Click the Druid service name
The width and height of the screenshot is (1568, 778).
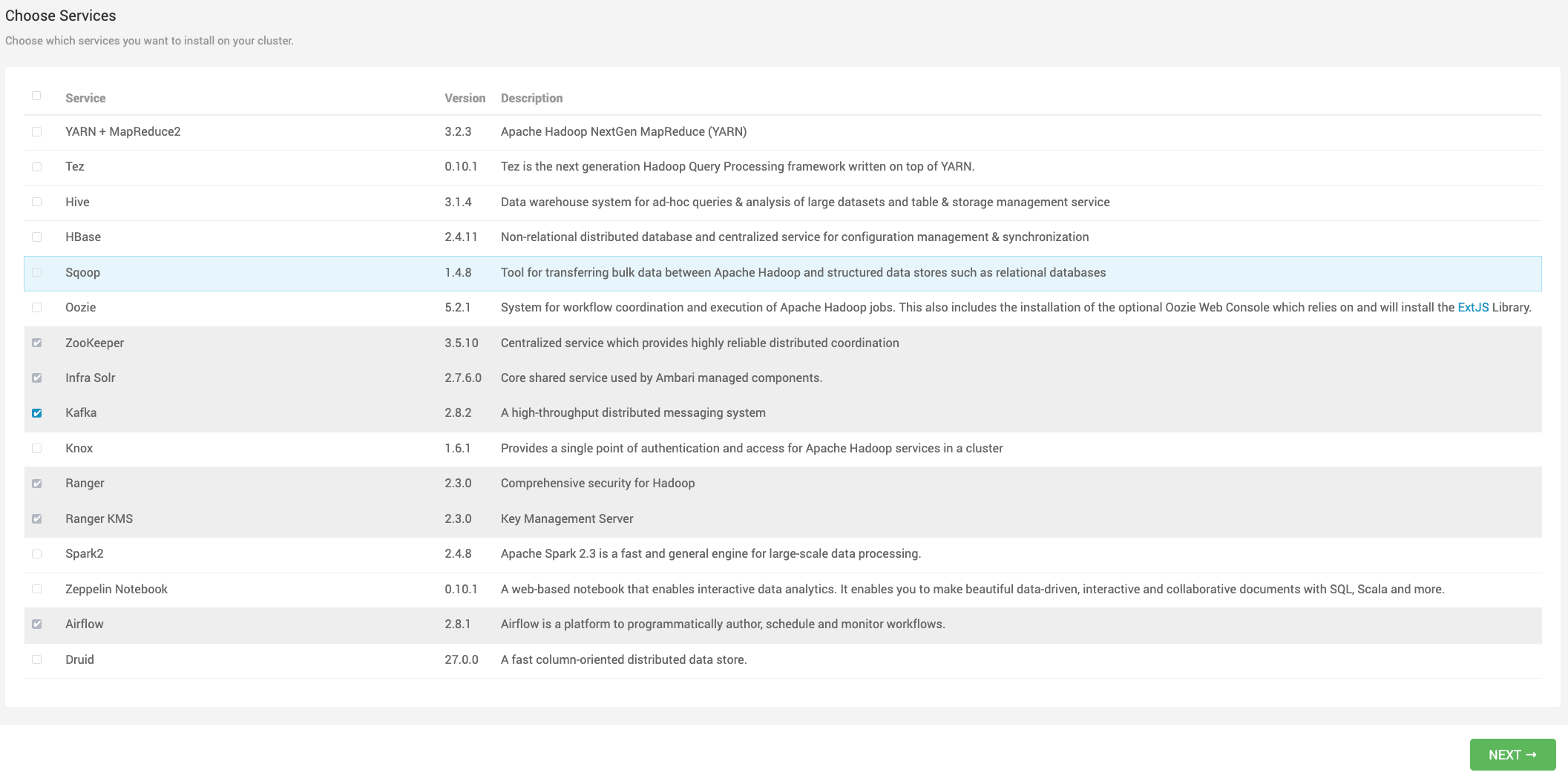click(x=79, y=659)
